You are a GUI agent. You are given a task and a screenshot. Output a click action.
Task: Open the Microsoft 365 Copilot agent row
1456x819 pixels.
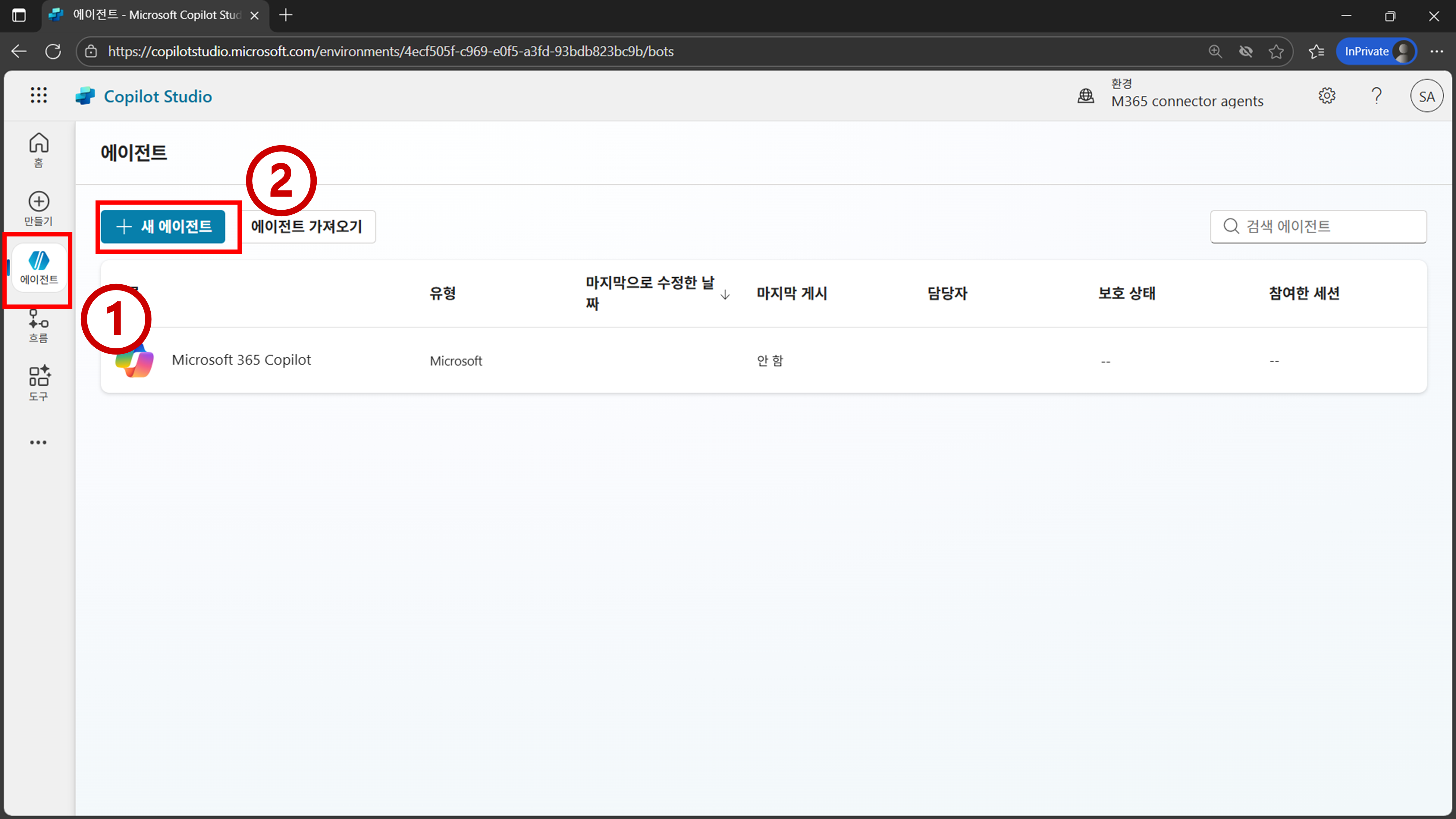(241, 360)
